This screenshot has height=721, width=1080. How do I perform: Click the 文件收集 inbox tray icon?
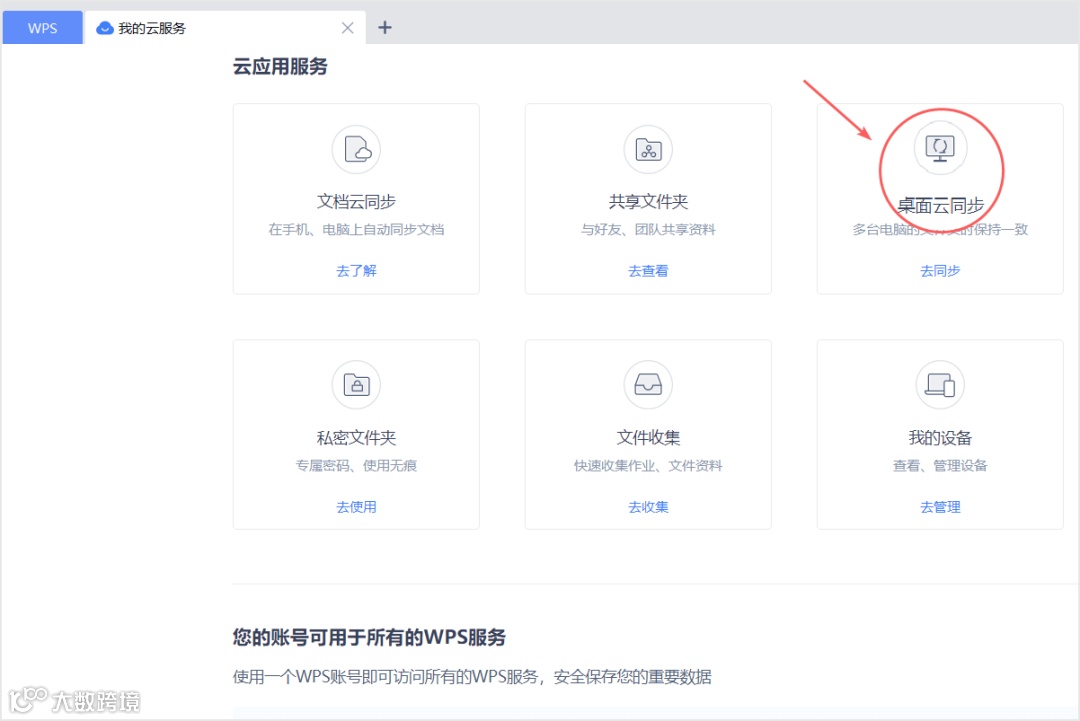(648, 385)
